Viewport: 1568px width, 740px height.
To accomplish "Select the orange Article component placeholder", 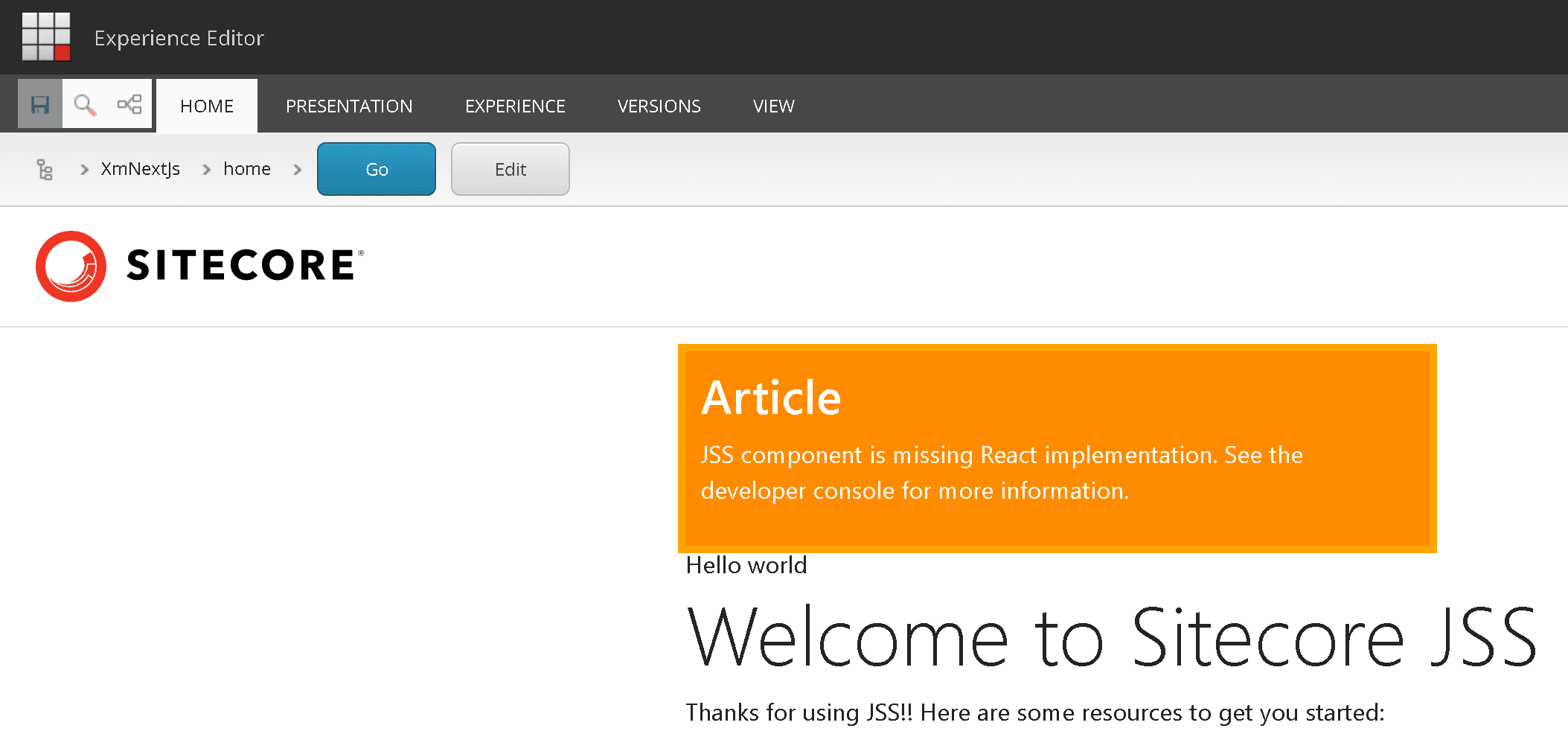I will click(x=1057, y=449).
